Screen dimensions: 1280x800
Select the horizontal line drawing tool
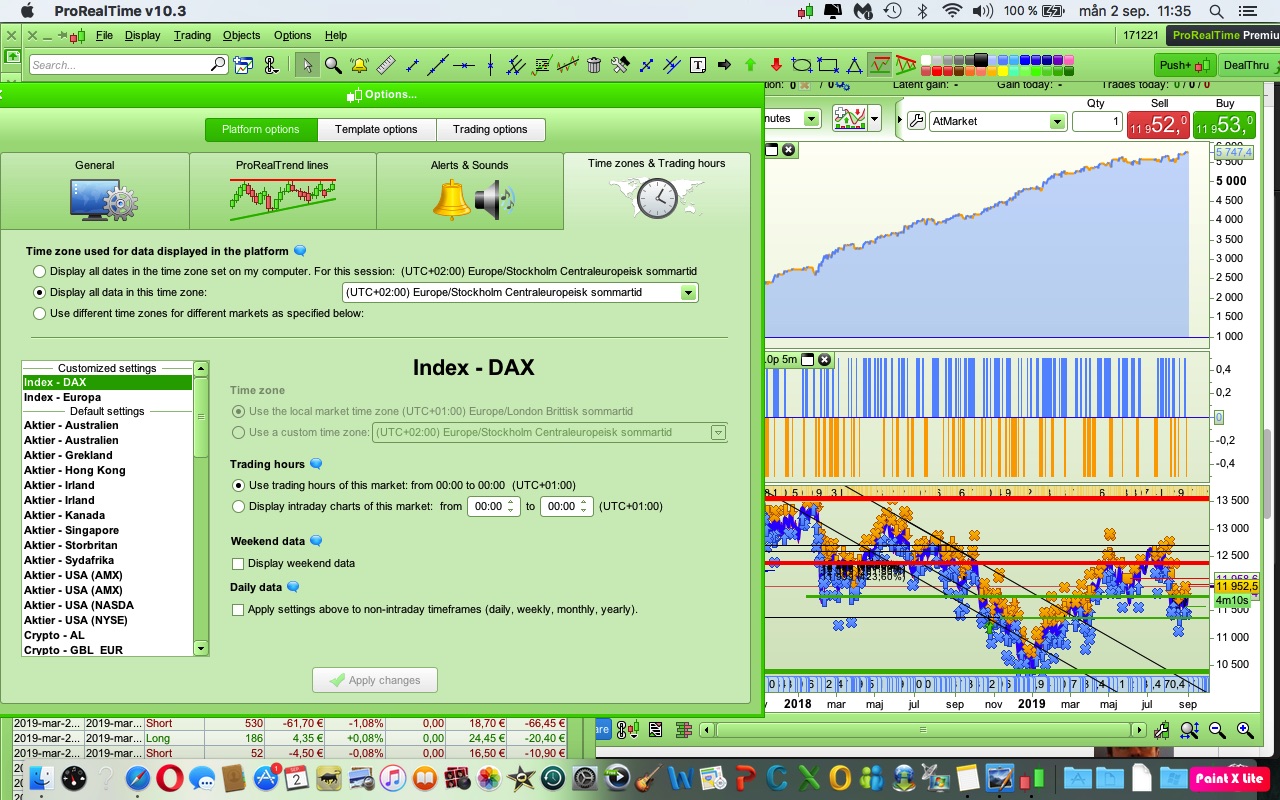pyautogui.click(x=464, y=65)
